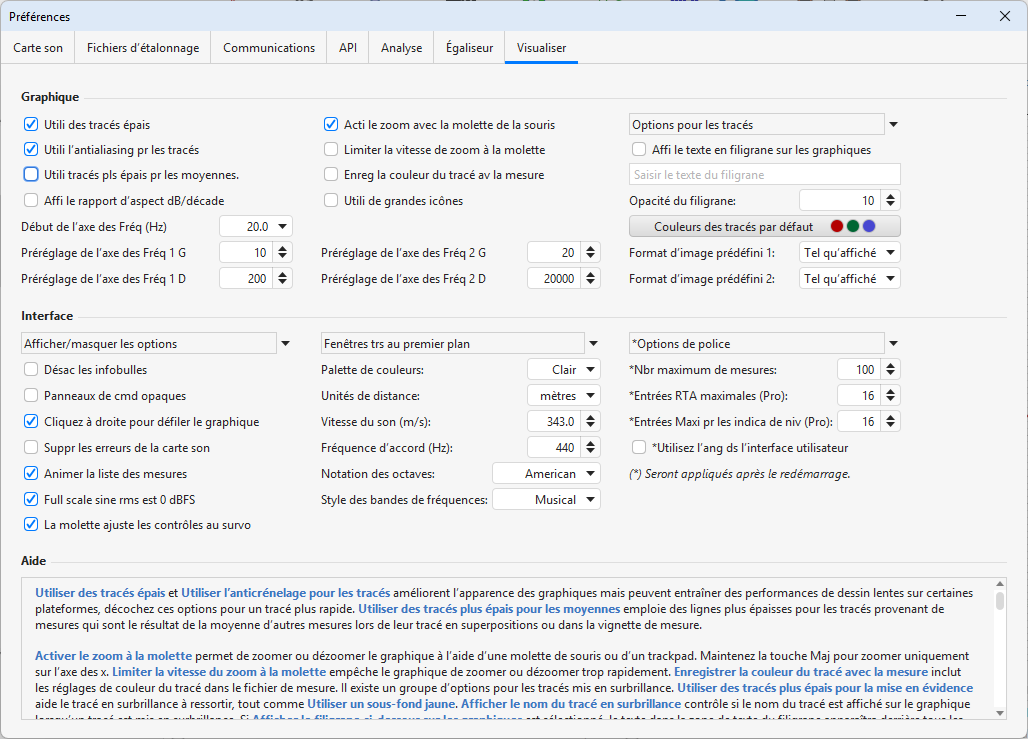The image size is (1028, 739).
Task: Open Enregistrer la couleur du tracé link
Action: tap(801, 671)
